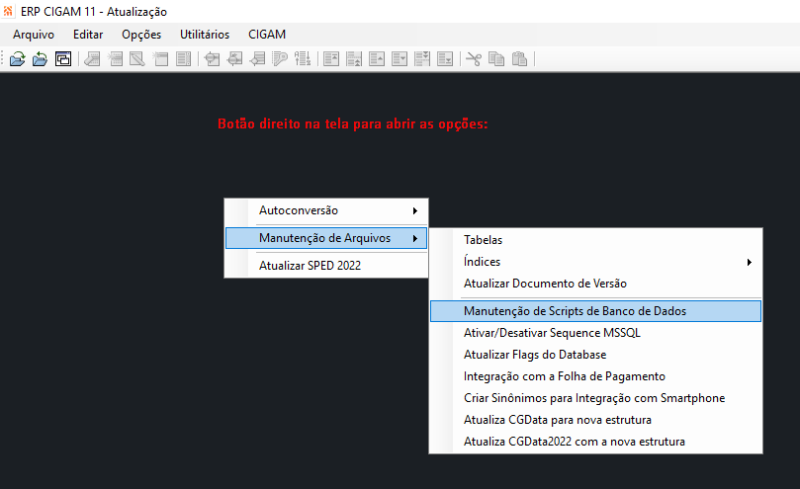Viewport: 800px width, 489px height.
Task: Click the scissors Cut icon
Action: 473,59
